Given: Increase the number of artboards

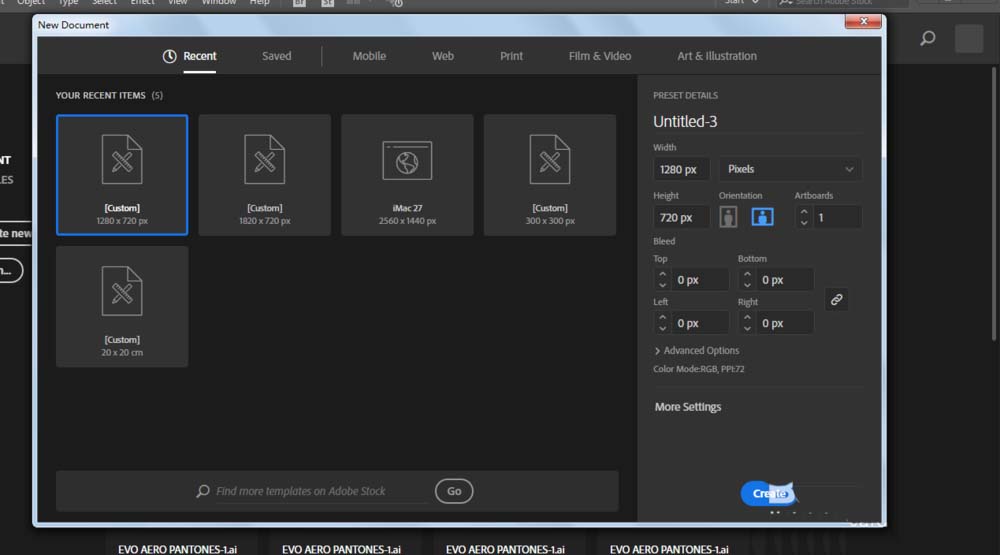Looking at the screenshot, I should pos(804,212).
